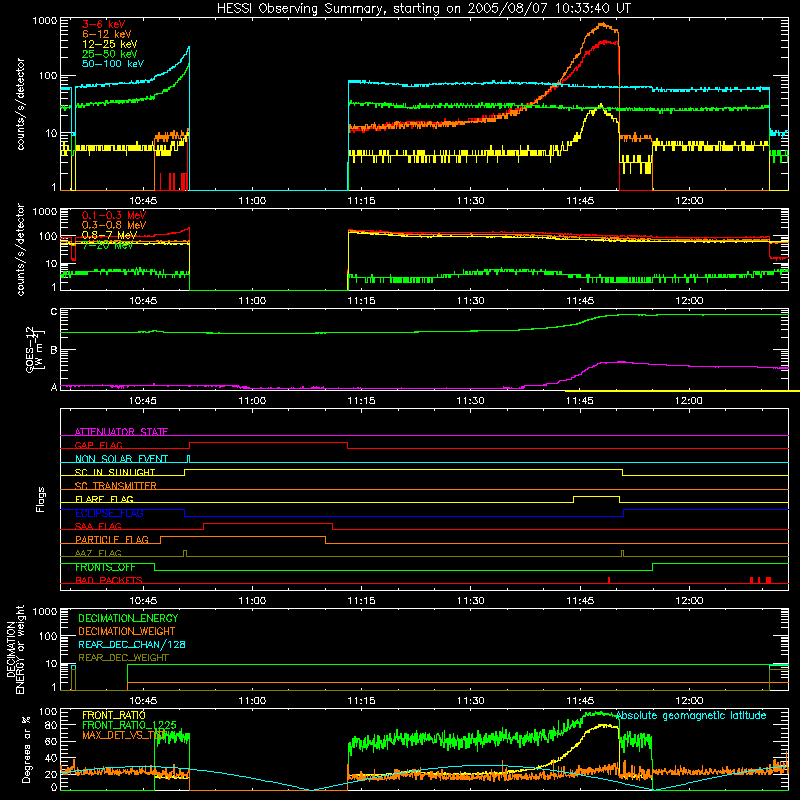
Task: Click the orange MAX_DET_VS_TOT legend label
Action: [123, 735]
